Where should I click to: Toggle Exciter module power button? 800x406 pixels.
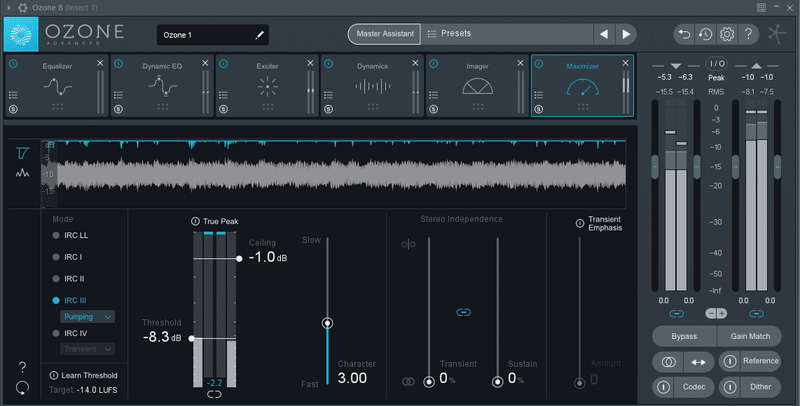coord(223,64)
